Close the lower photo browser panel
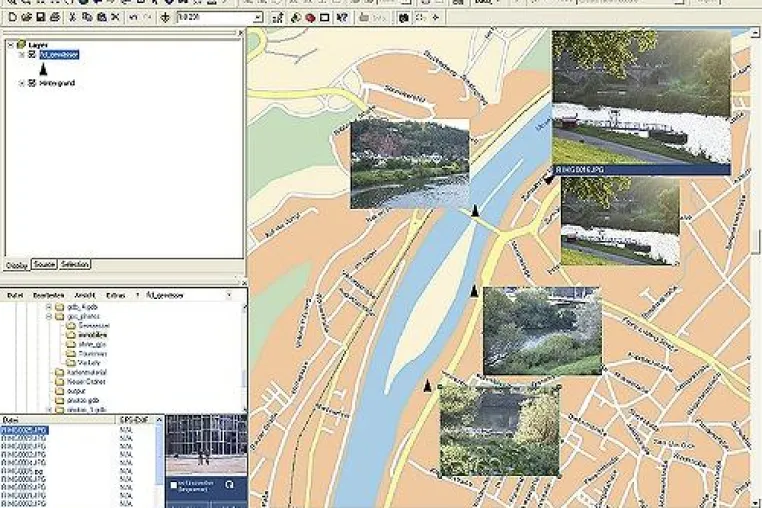 [x=243, y=282]
